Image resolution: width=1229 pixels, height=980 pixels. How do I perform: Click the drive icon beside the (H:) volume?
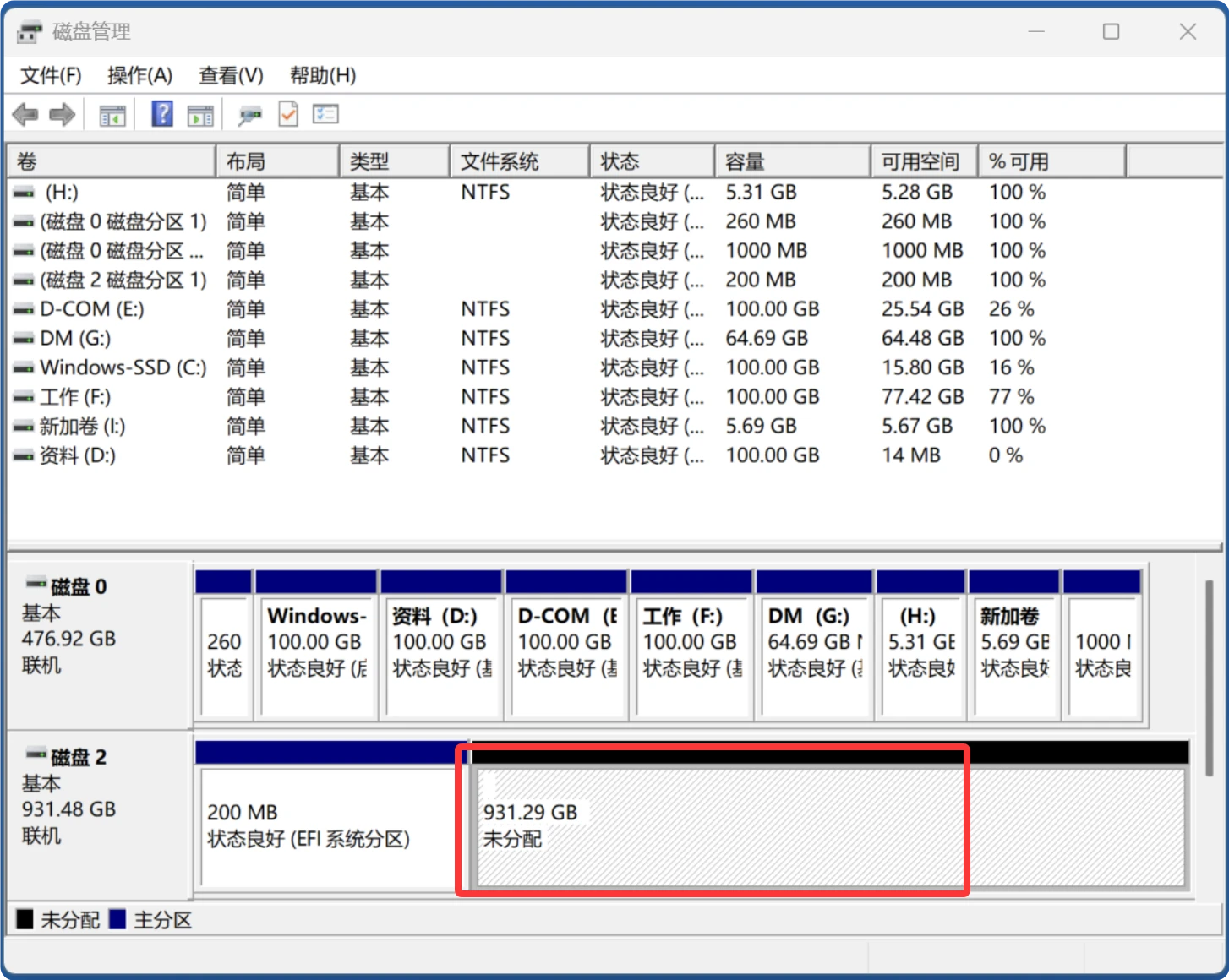[24, 193]
